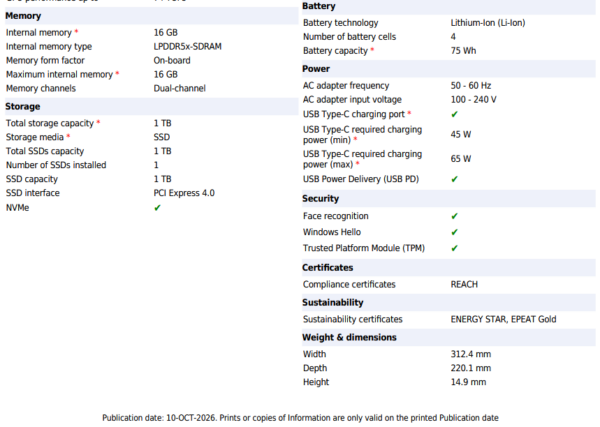The height and width of the screenshot is (427, 600).
Task: Click the Battery technology label
Action: (341, 23)
